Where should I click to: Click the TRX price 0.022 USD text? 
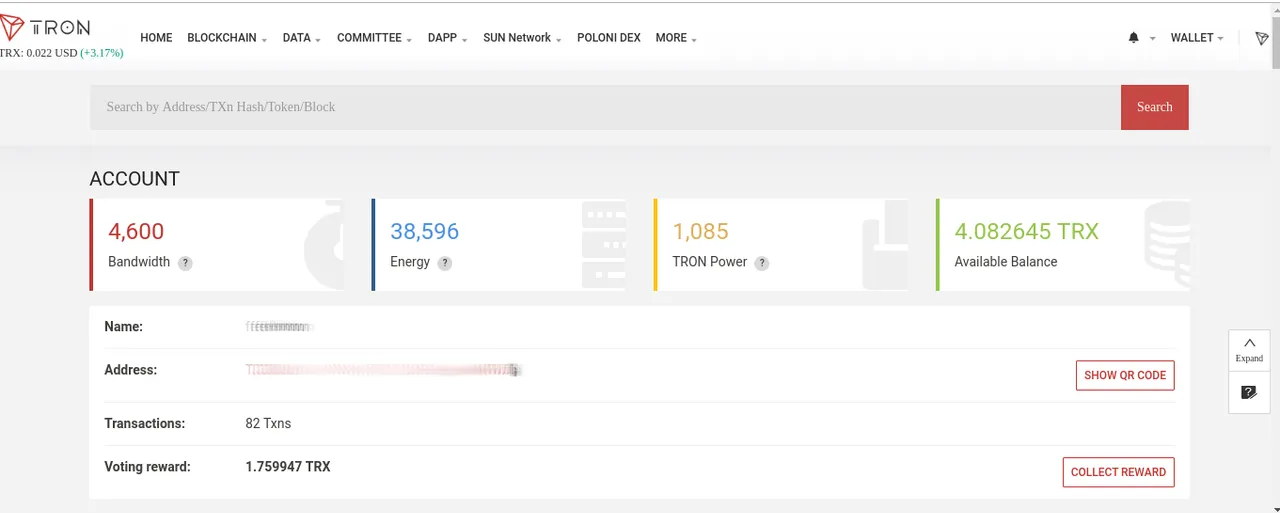[x=40, y=53]
